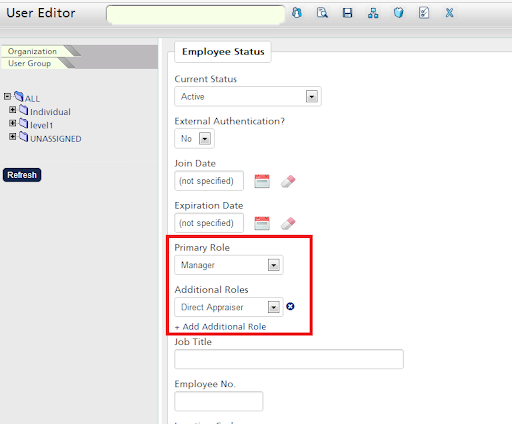512x424 pixels.
Task: Open the organization hierarchy chart icon
Action: [373, 13]
